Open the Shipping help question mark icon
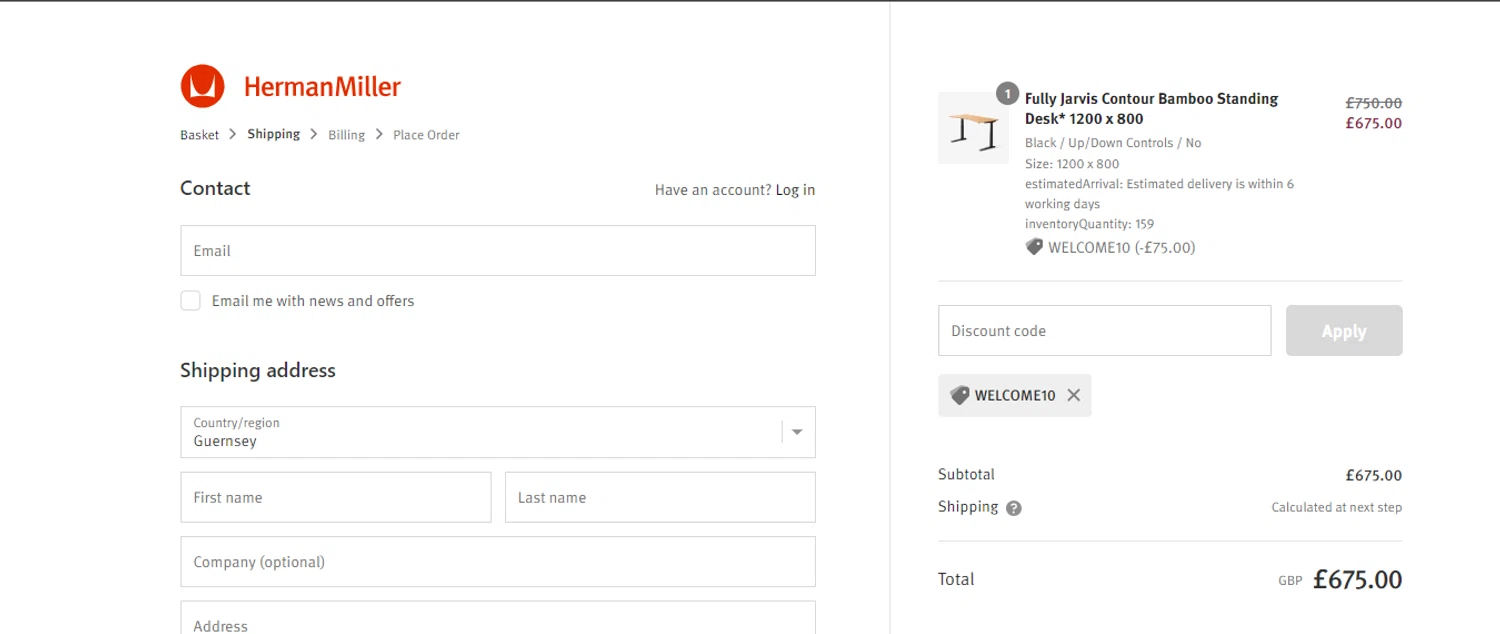 click(1014, 508)
